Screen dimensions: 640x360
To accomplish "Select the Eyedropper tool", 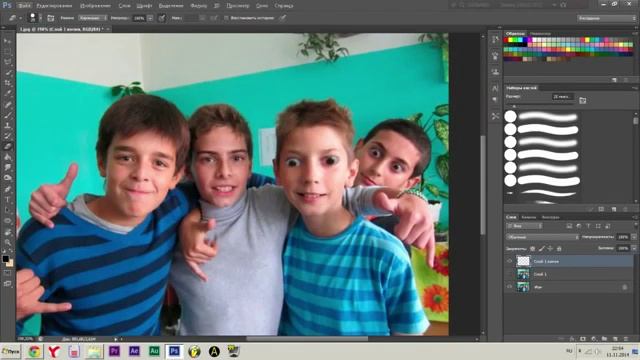I will pyautogui.click(x=7, y=93).
